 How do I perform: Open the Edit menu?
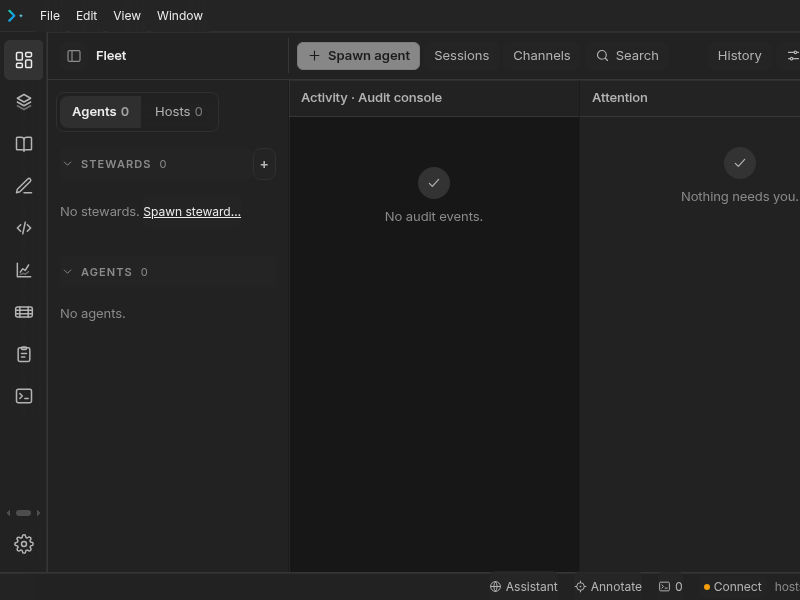(86, 16)
